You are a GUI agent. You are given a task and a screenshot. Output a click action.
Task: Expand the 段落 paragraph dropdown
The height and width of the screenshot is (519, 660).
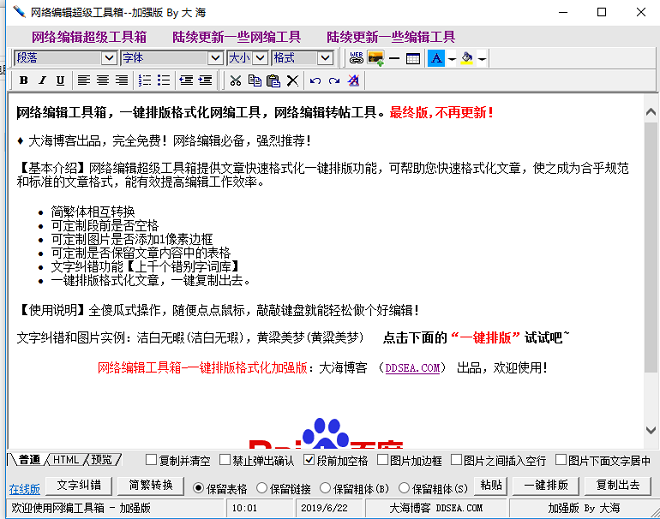point(109,58)
